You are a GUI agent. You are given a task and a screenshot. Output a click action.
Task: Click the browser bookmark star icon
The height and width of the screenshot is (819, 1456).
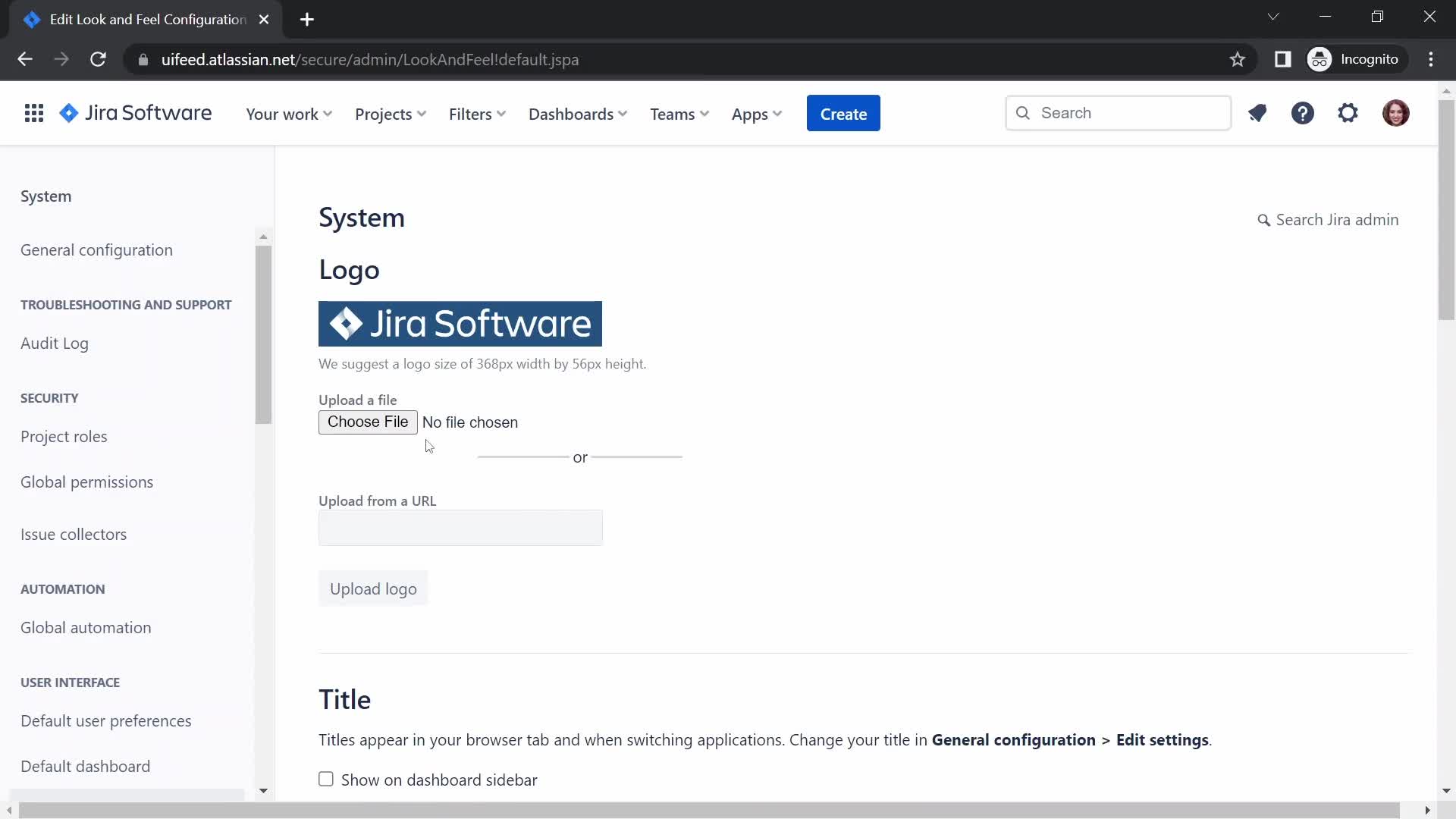point(1237,59)
